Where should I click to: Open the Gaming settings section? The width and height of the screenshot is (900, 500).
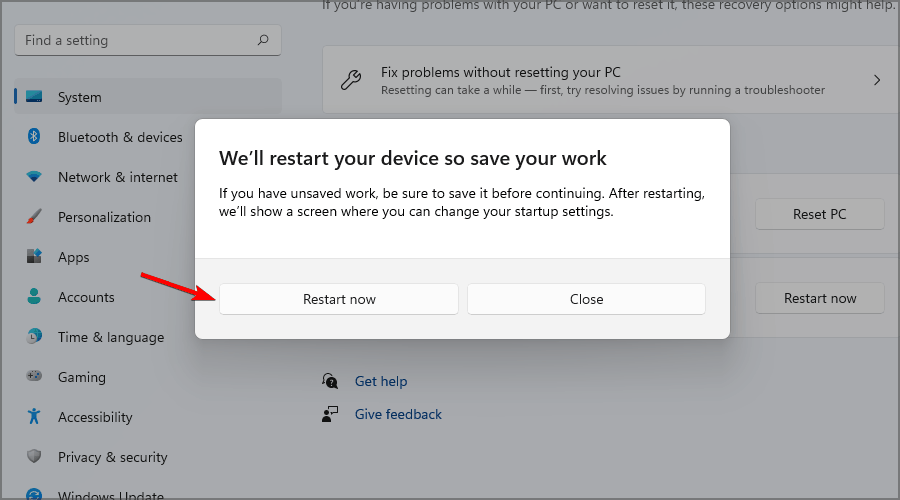[81, 377]
